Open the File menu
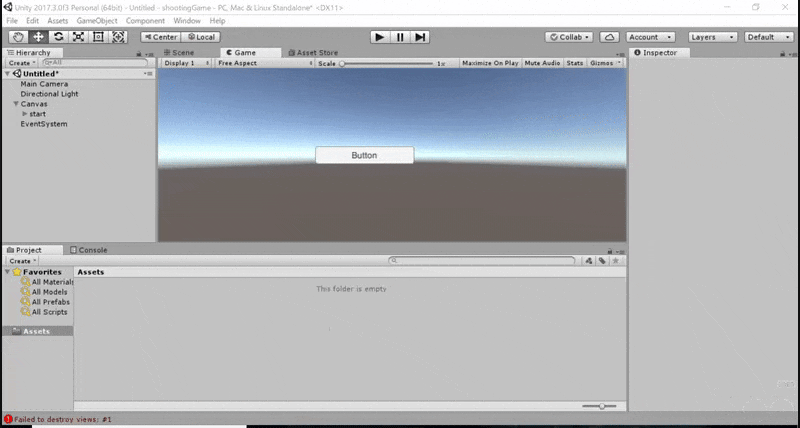 pos(12,21)
